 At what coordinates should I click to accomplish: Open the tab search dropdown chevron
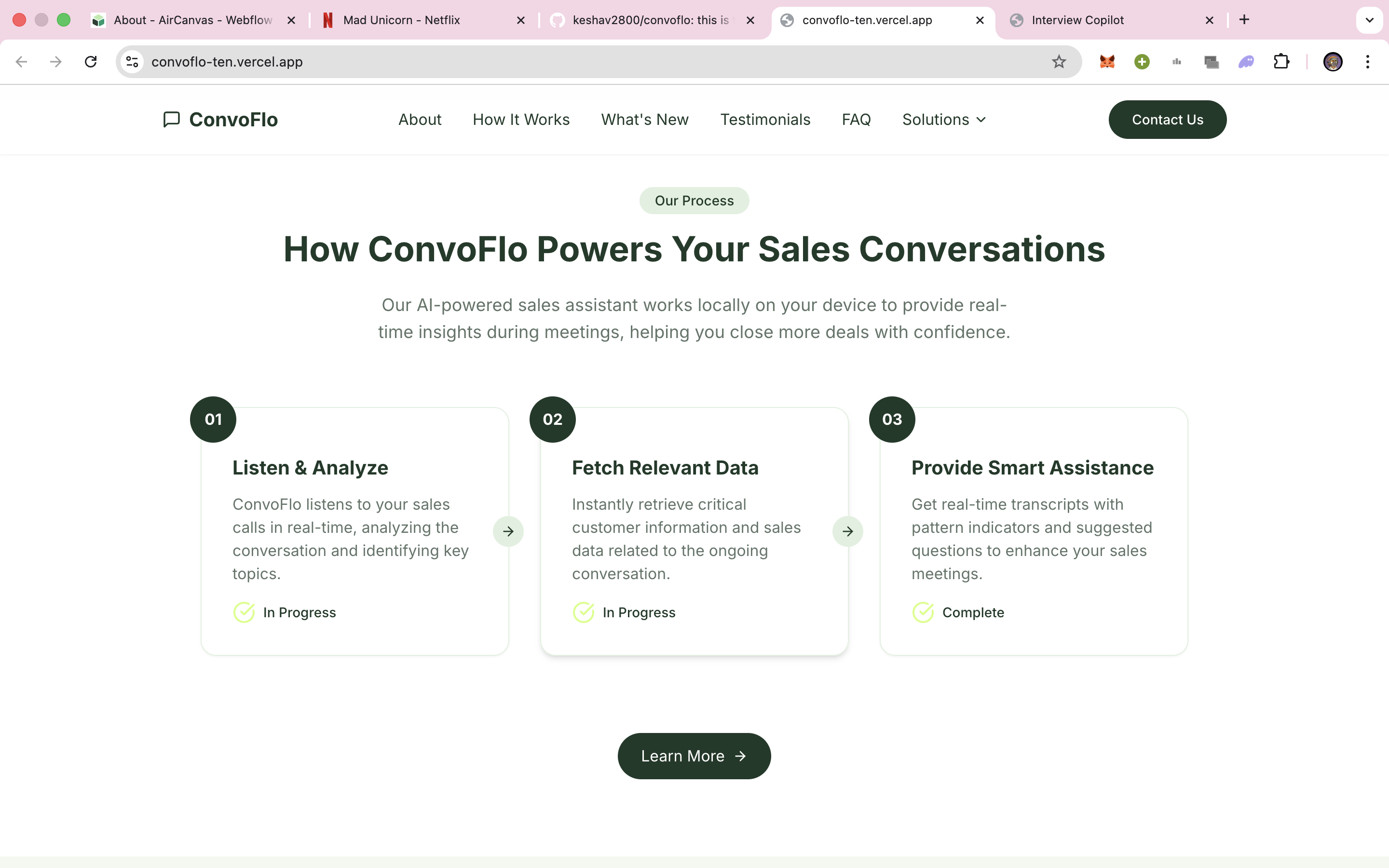pyautogui.click(x=1370, y=20)
